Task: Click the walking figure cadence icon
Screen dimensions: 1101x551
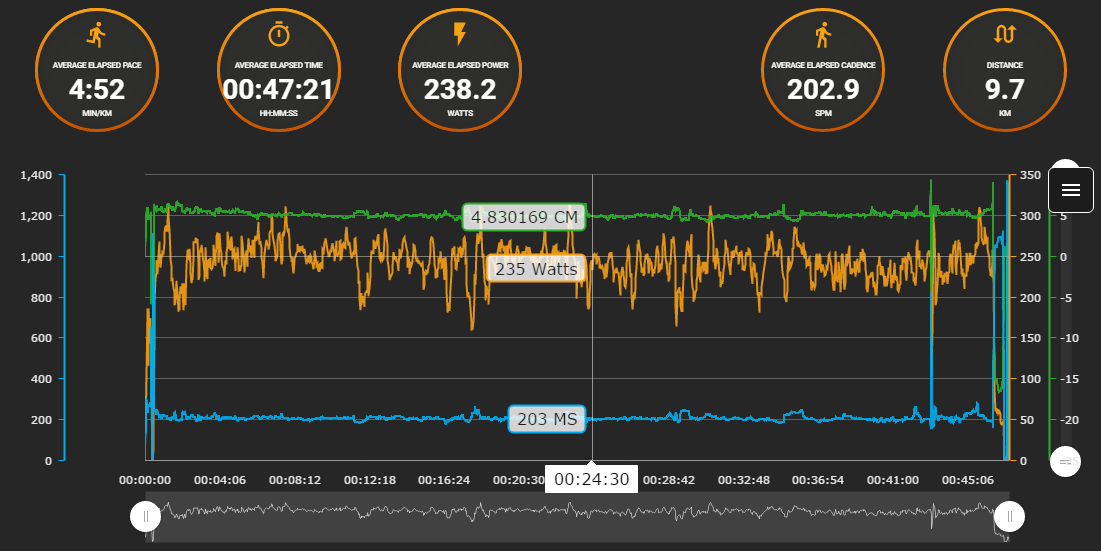Action: click(823, 36)
